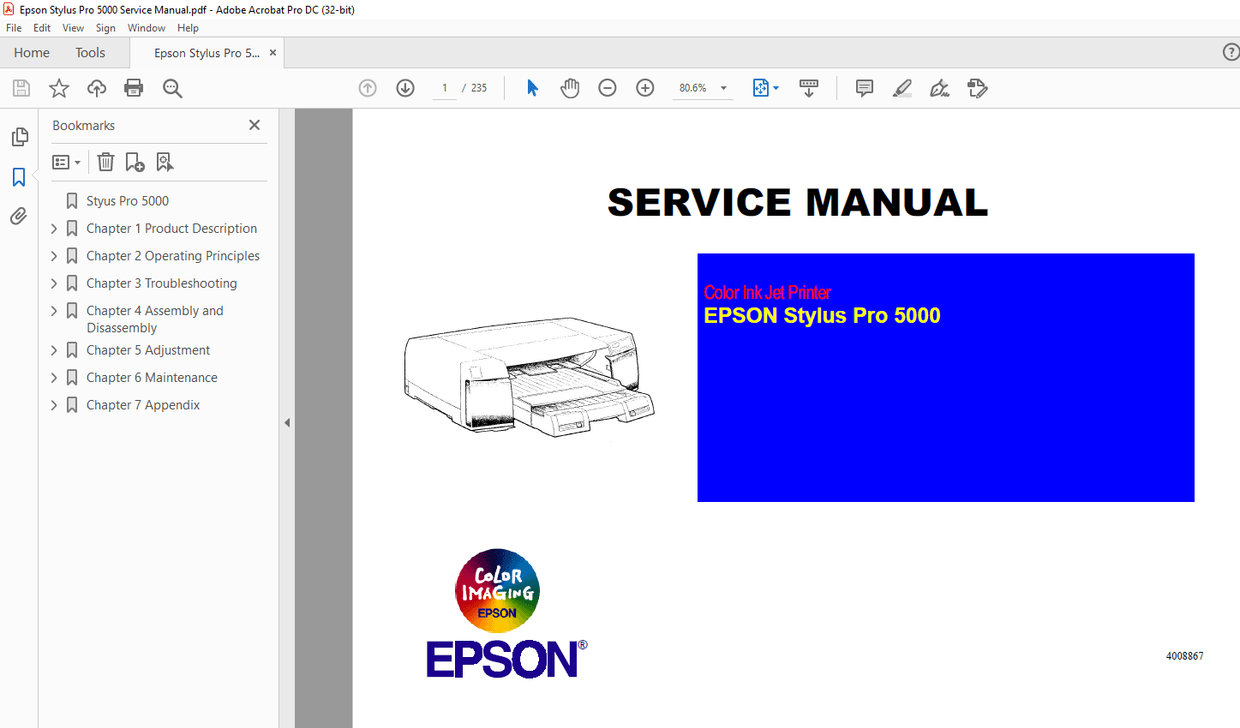Expand Chapter 5 Adjustment bookmark chevron

click(x=54, y=350)
